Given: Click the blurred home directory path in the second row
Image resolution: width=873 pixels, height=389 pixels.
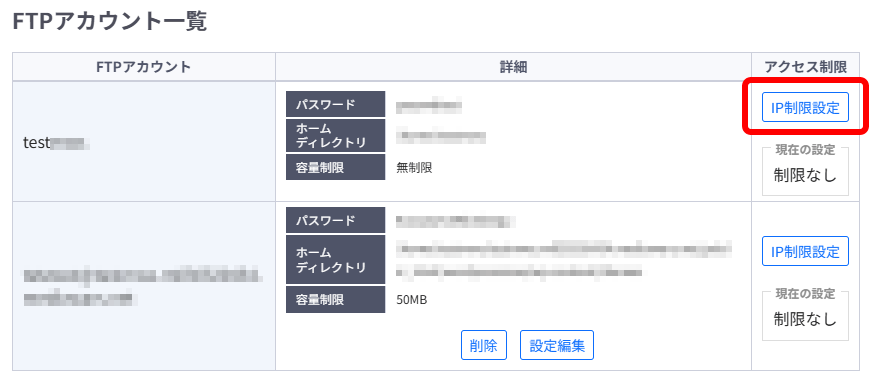Looking at the screenshot, I should point(565,259).
